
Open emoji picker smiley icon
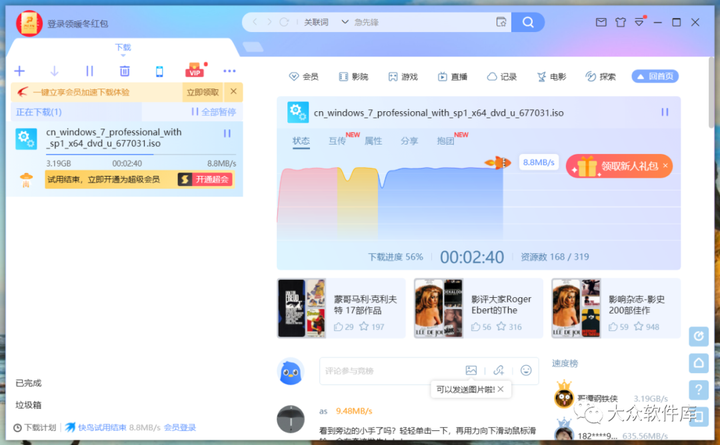pyautogui.click(x=526, y=370)
